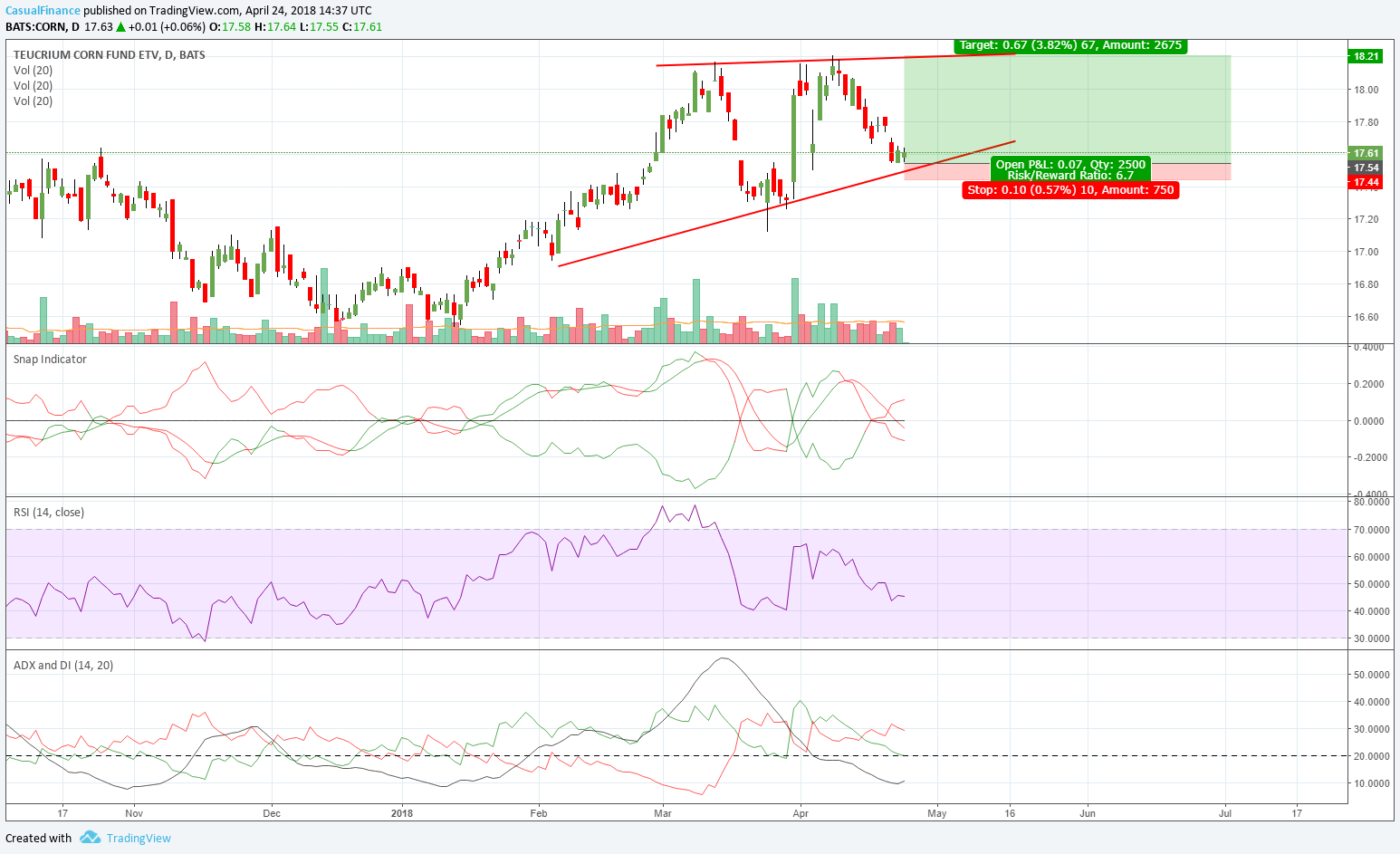The height and width of the screenshot is (854, 1400).
Task: Click the May label on time axis
Action: pyautogui.click(x=937, y=813)
